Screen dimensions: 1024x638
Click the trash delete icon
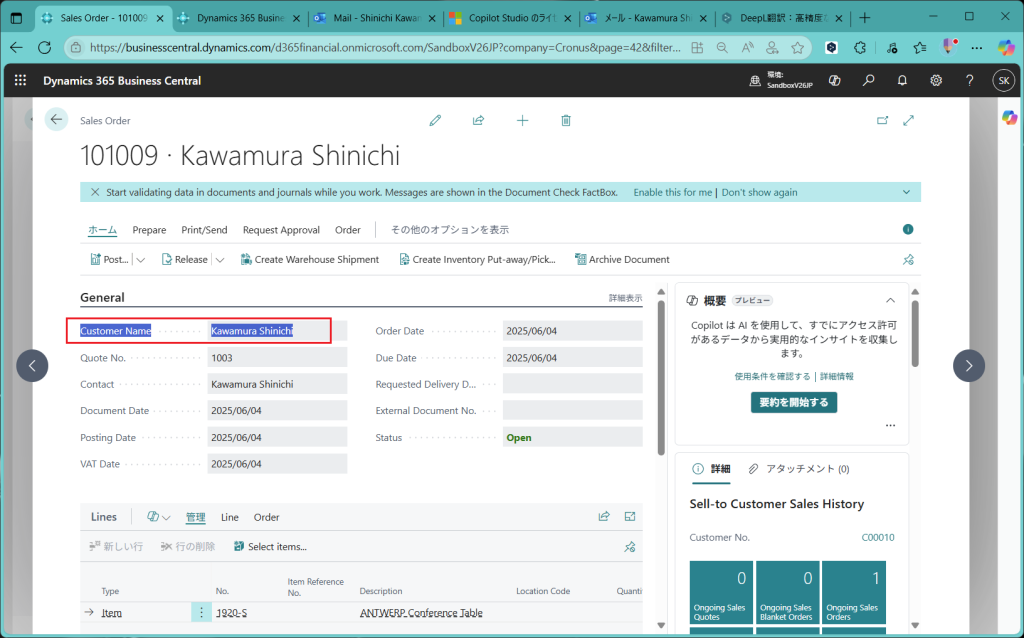point(566,121)
